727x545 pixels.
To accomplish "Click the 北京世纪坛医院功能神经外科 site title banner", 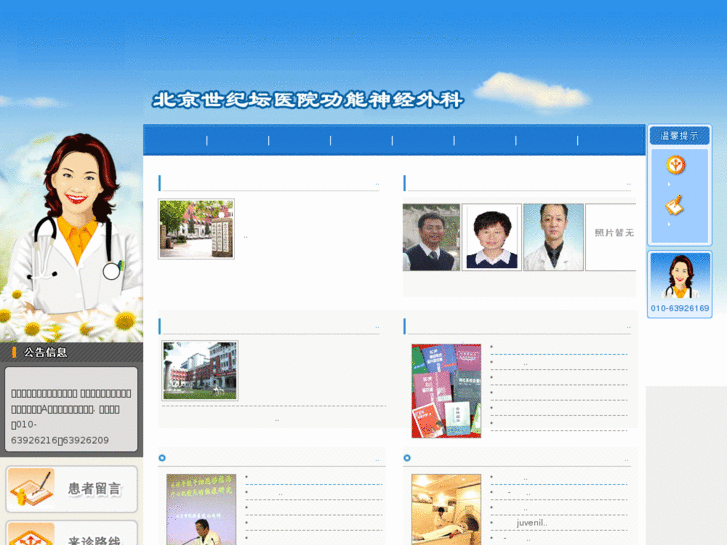I will 308,100.
